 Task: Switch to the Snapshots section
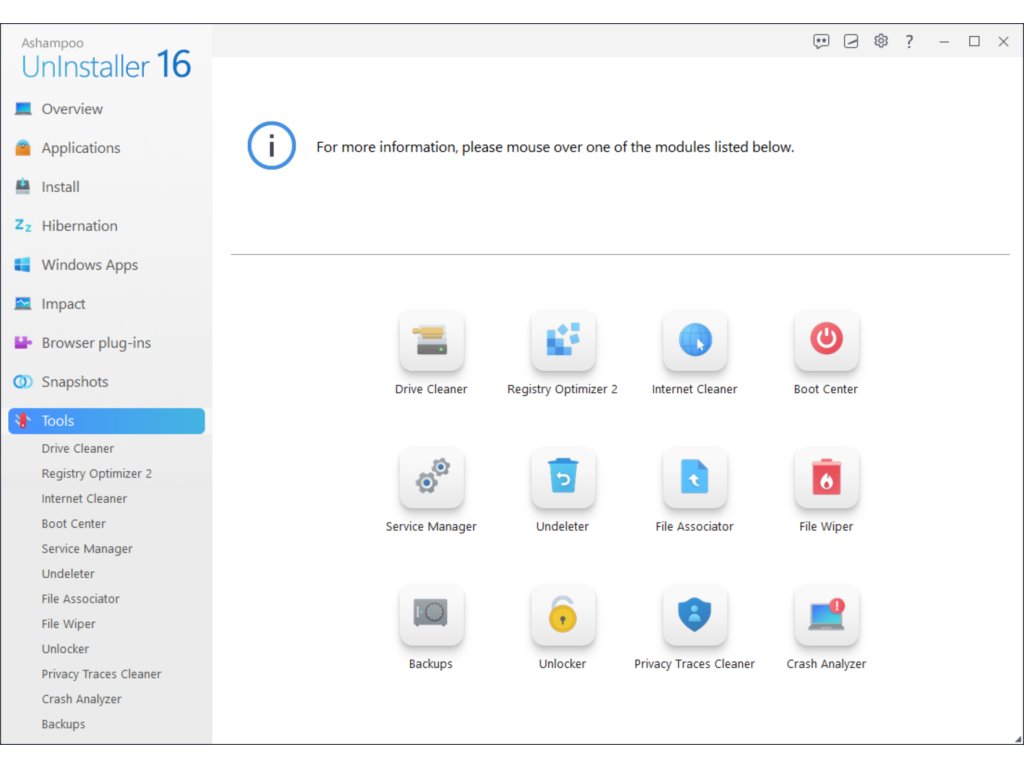(x=74, y=382)
